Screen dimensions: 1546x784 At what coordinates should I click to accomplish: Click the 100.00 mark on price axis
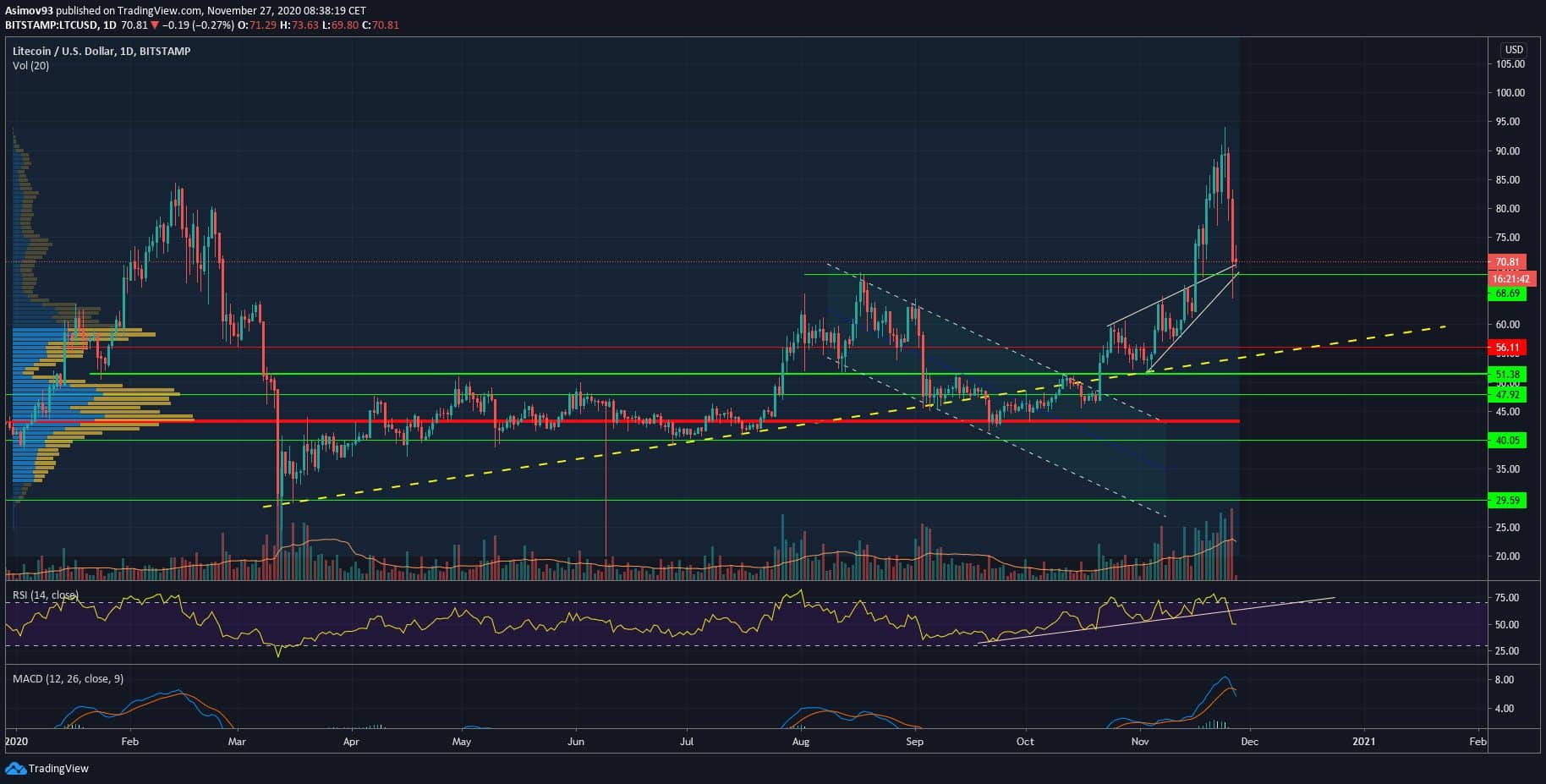click(x=1510, y=93)
